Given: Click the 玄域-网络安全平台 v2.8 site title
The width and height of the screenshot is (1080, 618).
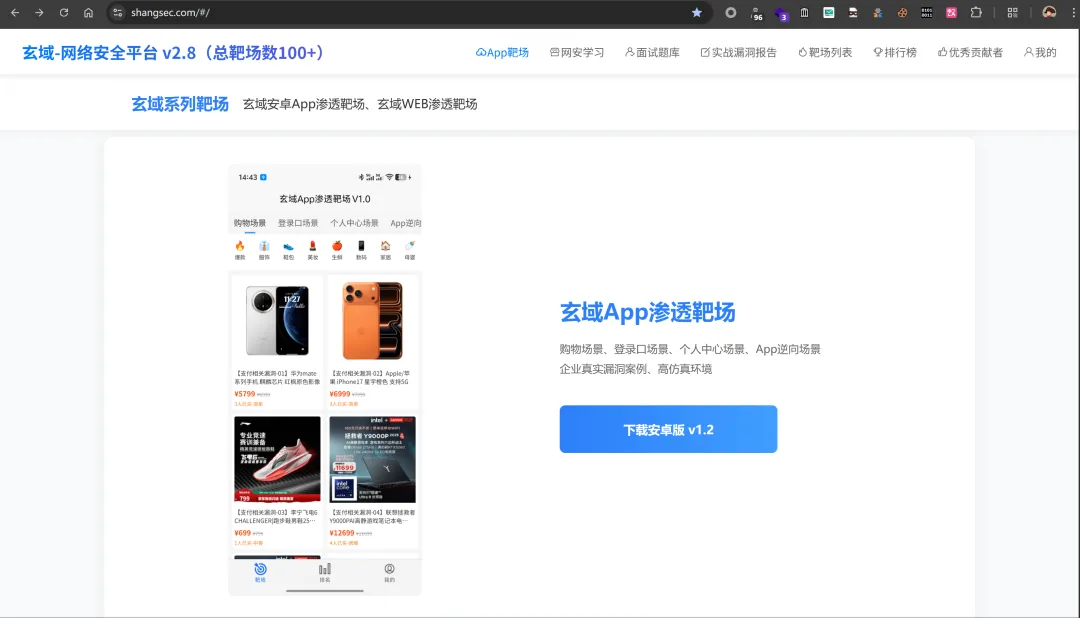Looking at the screenshot, I should [173, 52].
